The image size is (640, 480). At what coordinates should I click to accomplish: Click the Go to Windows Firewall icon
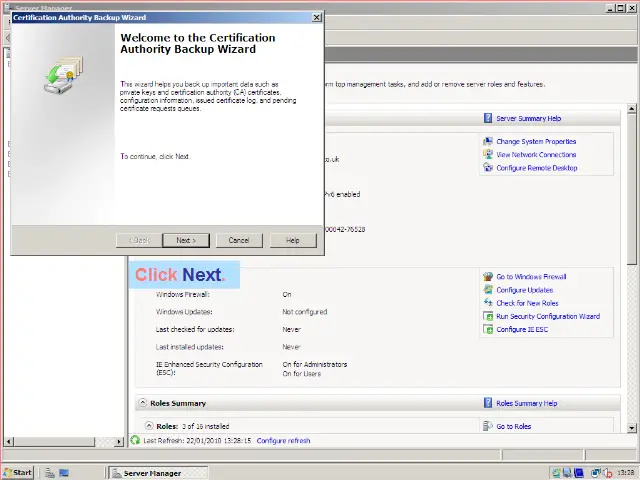coord(488,276)
